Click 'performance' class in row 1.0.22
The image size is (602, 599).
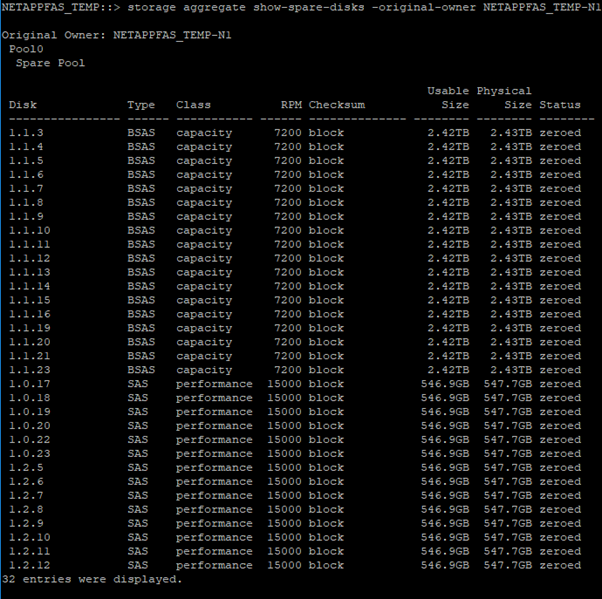coord(214,440)
